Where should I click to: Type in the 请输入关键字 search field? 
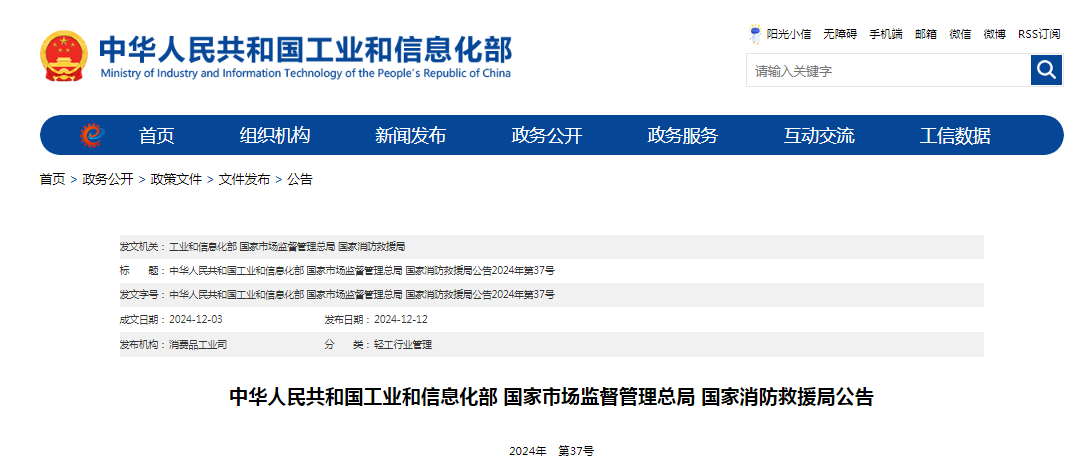click(x=888, y=71)
